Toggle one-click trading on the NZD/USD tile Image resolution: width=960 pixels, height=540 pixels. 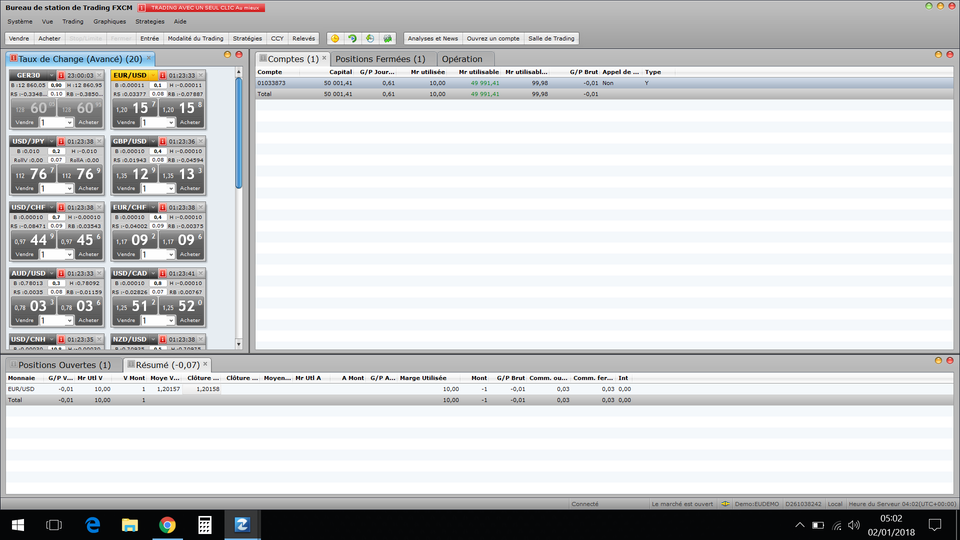coord(163,339)
